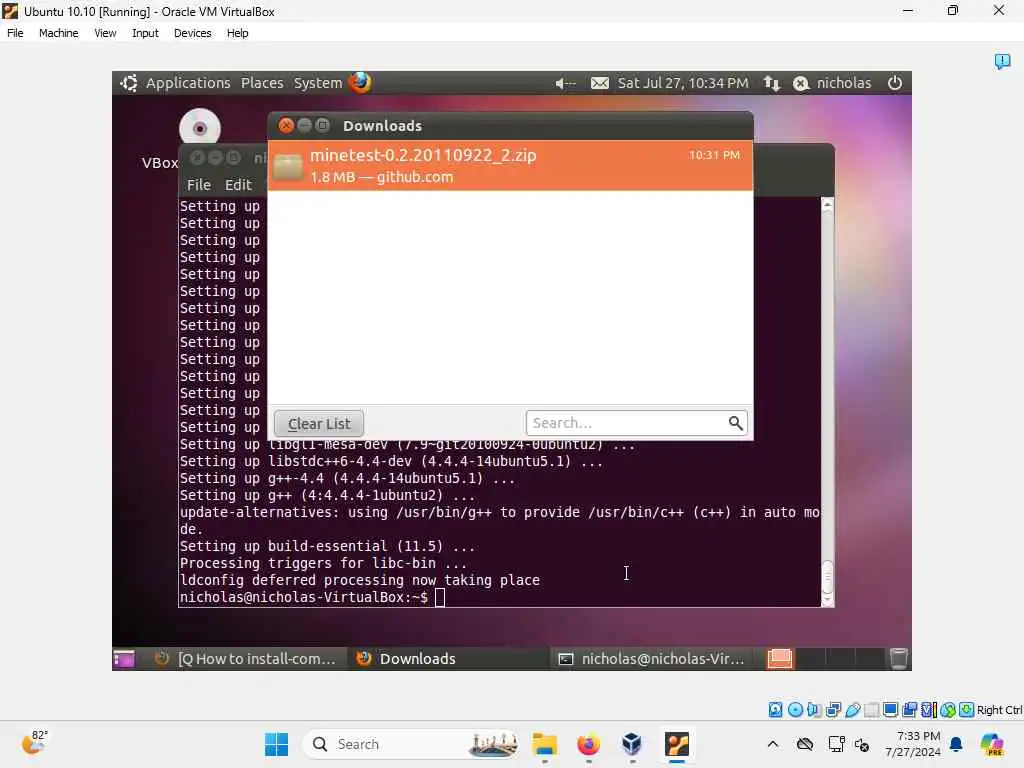Switch to the orange workspace switcher cell
This screenshot has height=768, width=1024.
point(780,659)
